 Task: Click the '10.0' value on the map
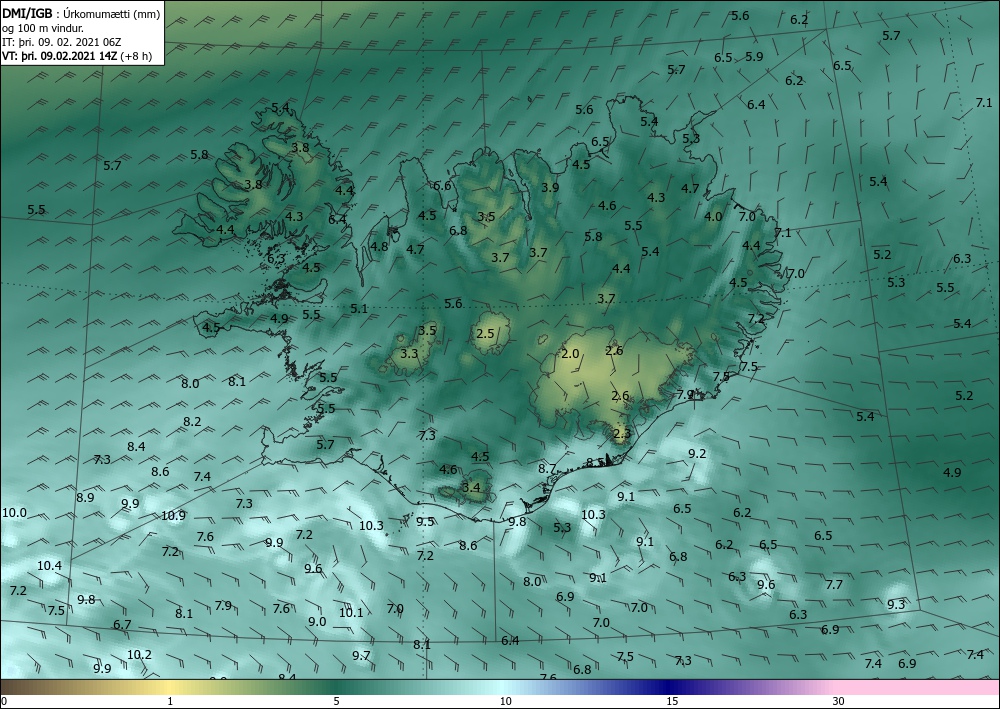[x=14, y=513]
